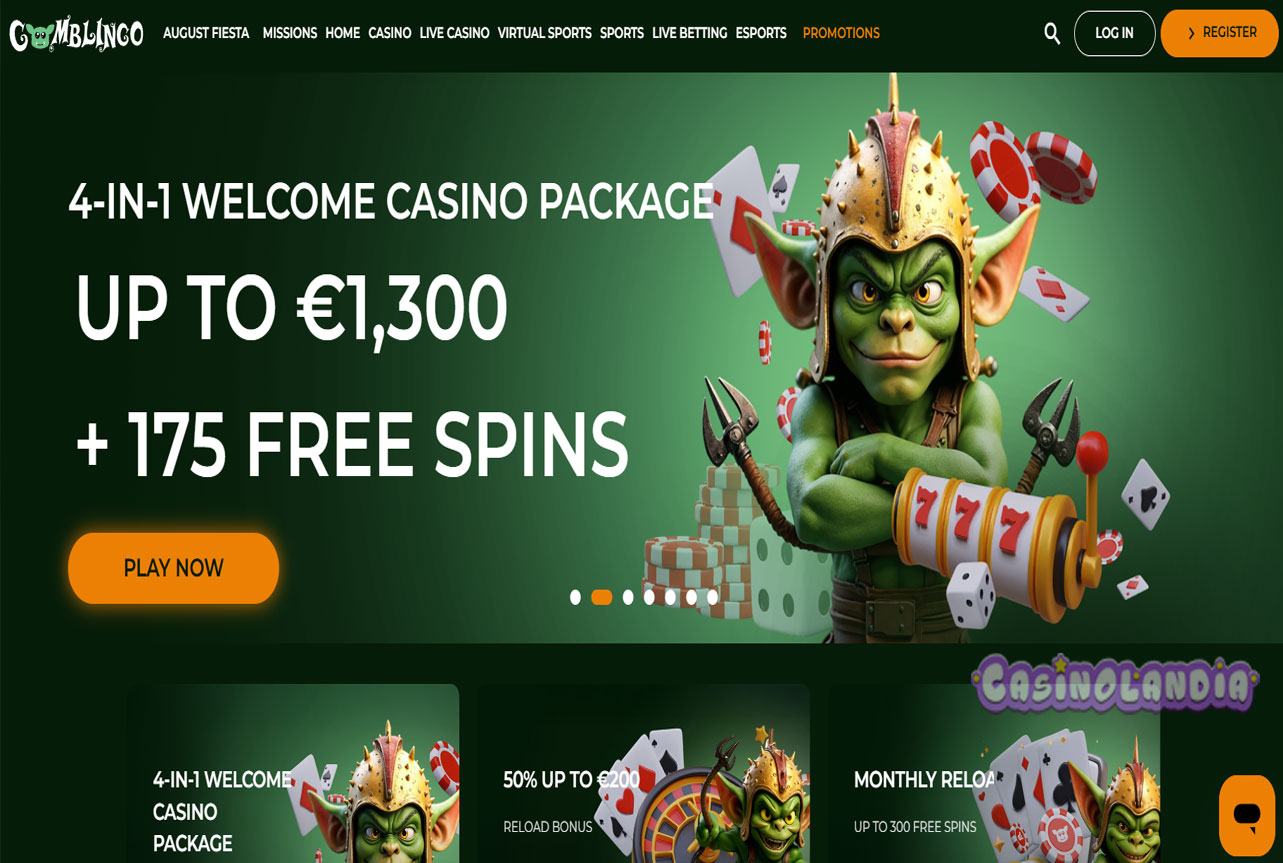Screen dimensions: 1283x863
Task: Open the 4-in-1 Welcome Casino Package card
Action: coord(293,773)
